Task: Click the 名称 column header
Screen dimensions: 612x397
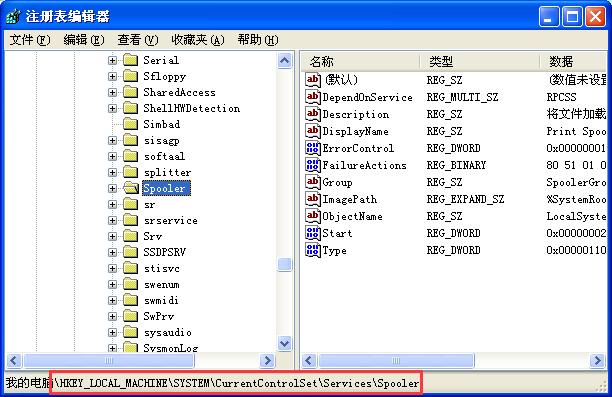Action: click(x=361, y=61)
